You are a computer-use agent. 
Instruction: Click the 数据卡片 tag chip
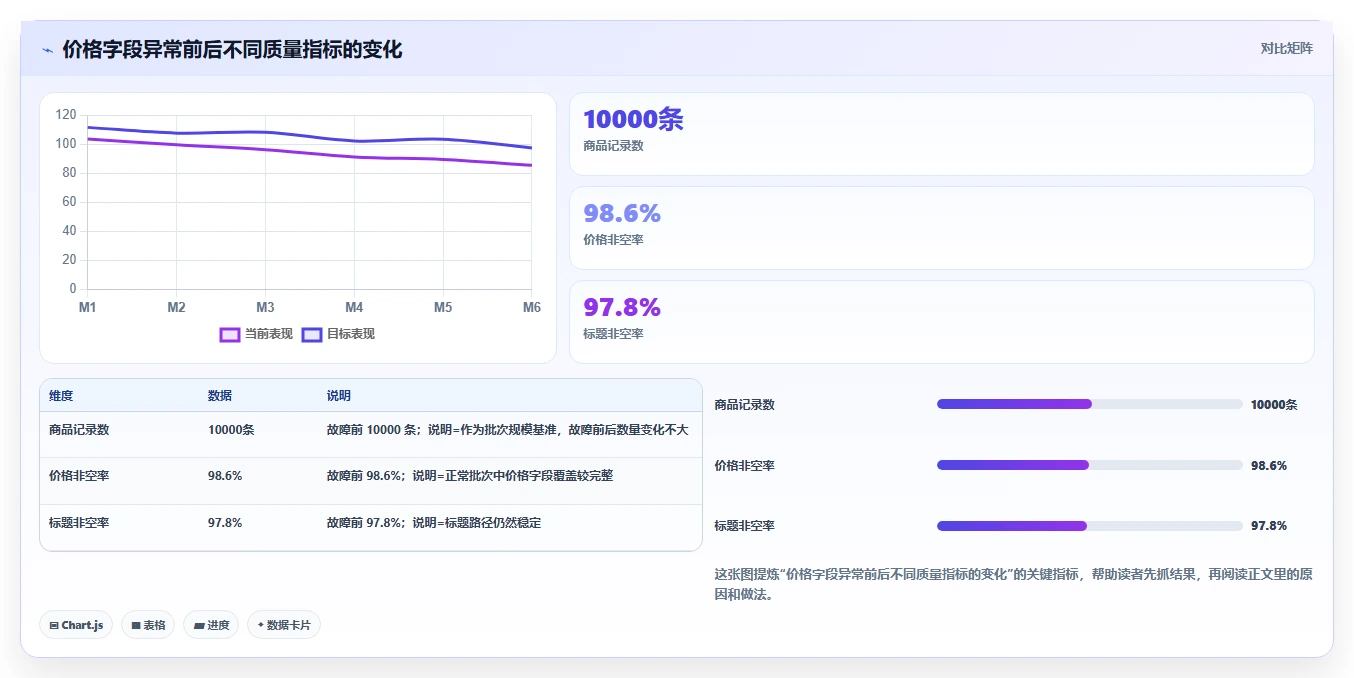pos(284,625)
